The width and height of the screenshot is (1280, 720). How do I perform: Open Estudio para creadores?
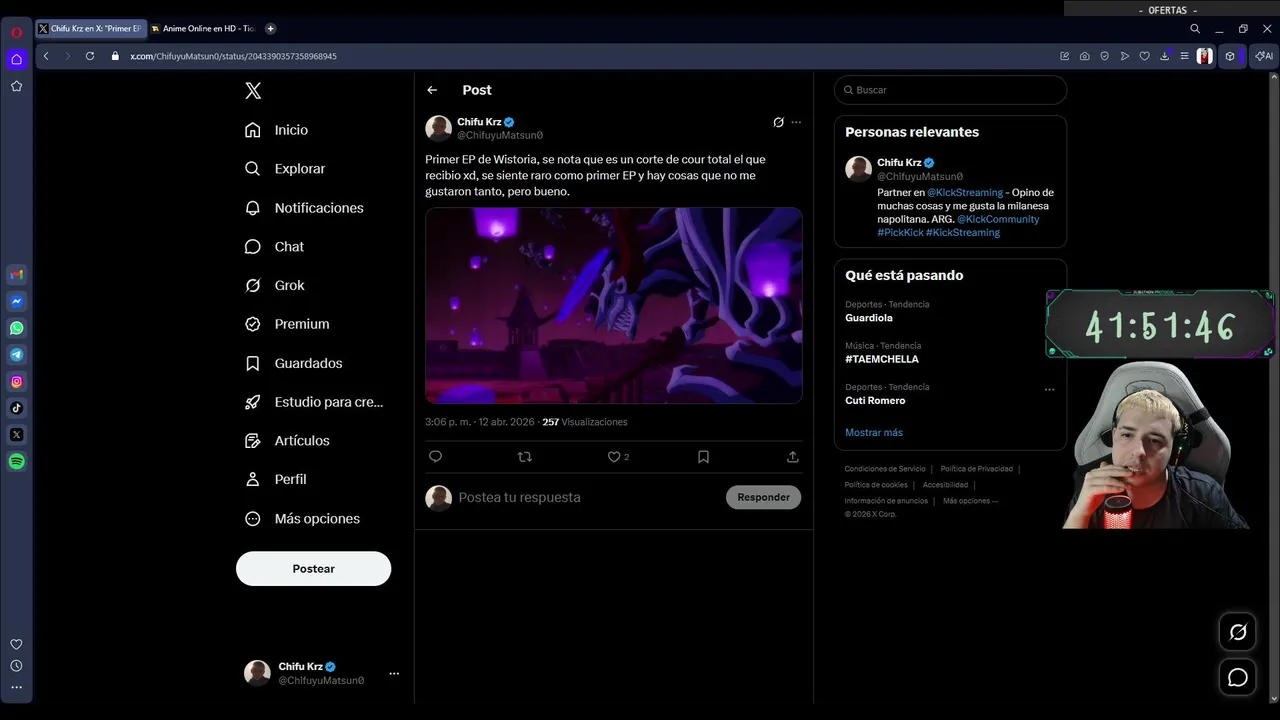(x=315, y=402)
